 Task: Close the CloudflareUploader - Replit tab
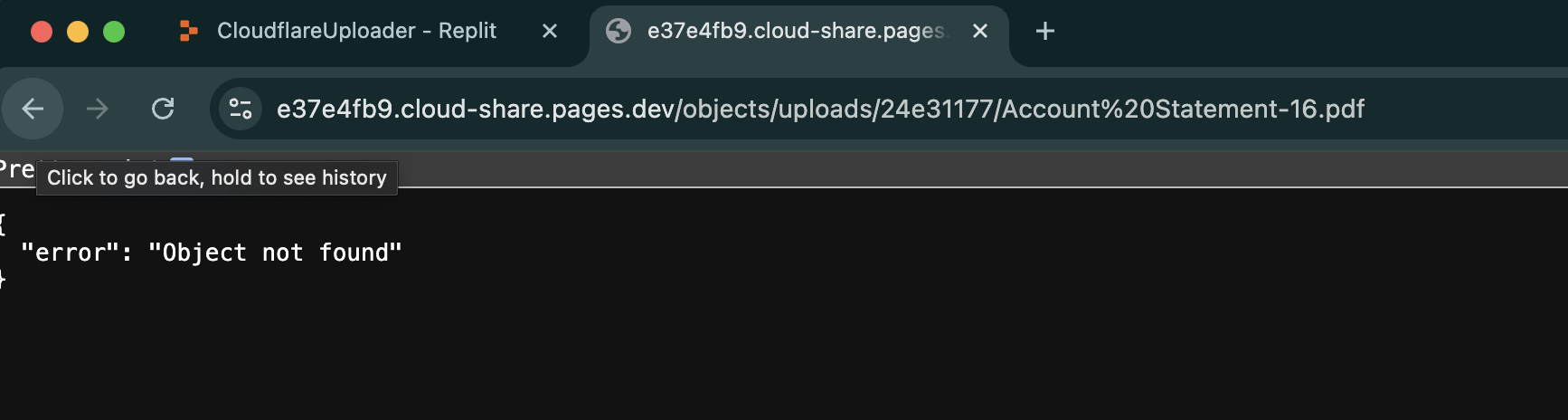pyautogui.click(x=549, y=31)
